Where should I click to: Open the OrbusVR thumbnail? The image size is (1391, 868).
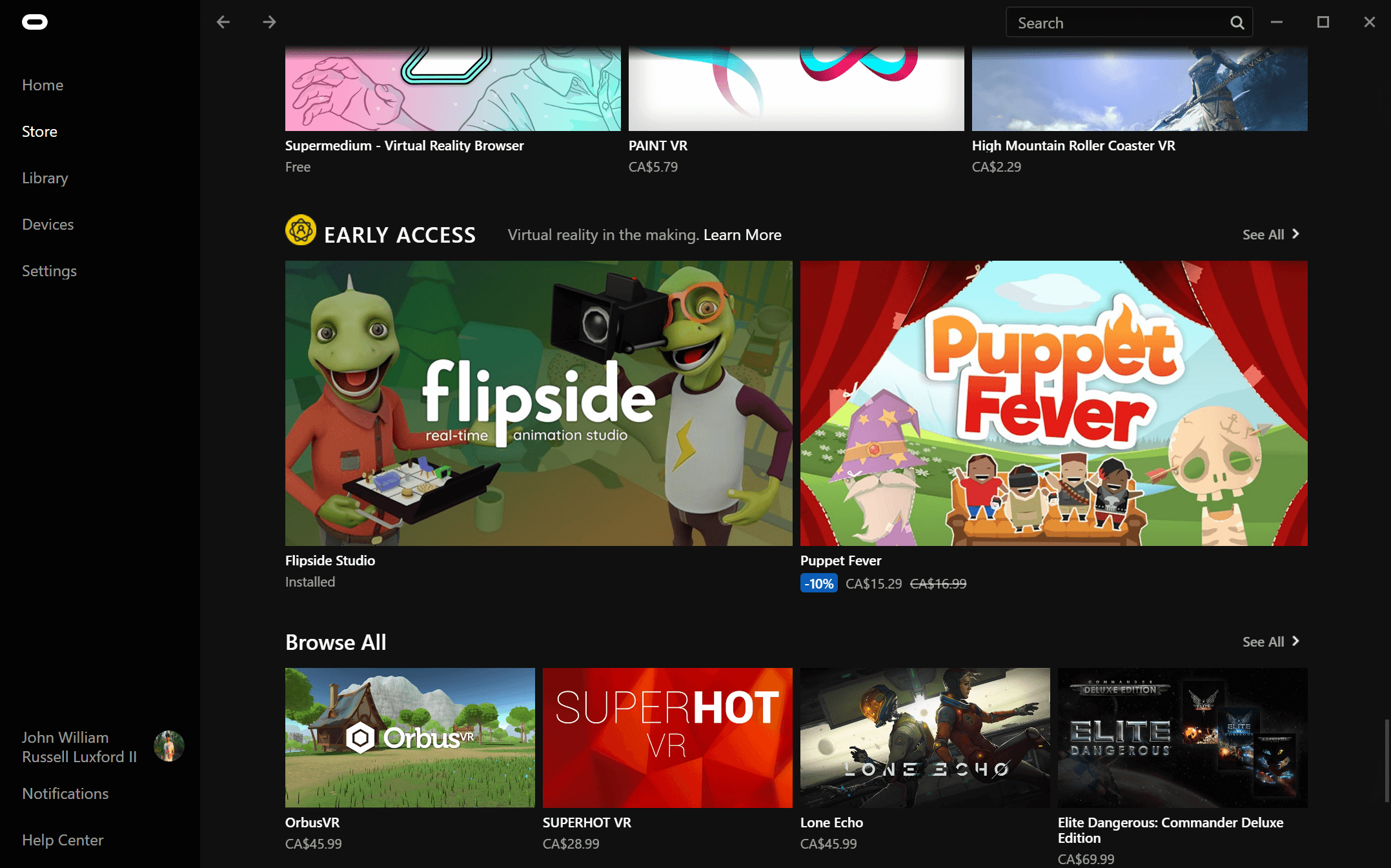click(x=410, y=738)
